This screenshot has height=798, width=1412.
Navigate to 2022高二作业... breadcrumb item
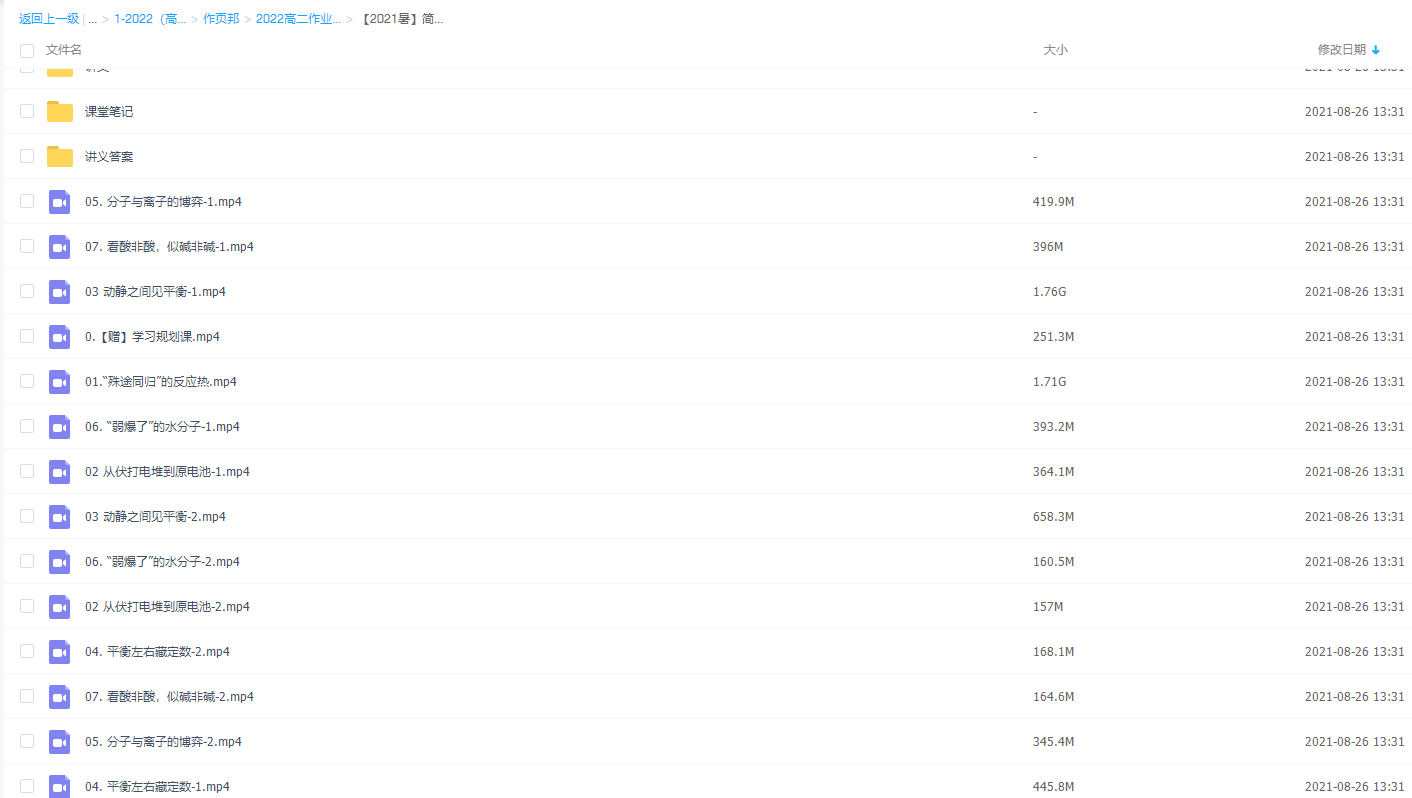298,19
